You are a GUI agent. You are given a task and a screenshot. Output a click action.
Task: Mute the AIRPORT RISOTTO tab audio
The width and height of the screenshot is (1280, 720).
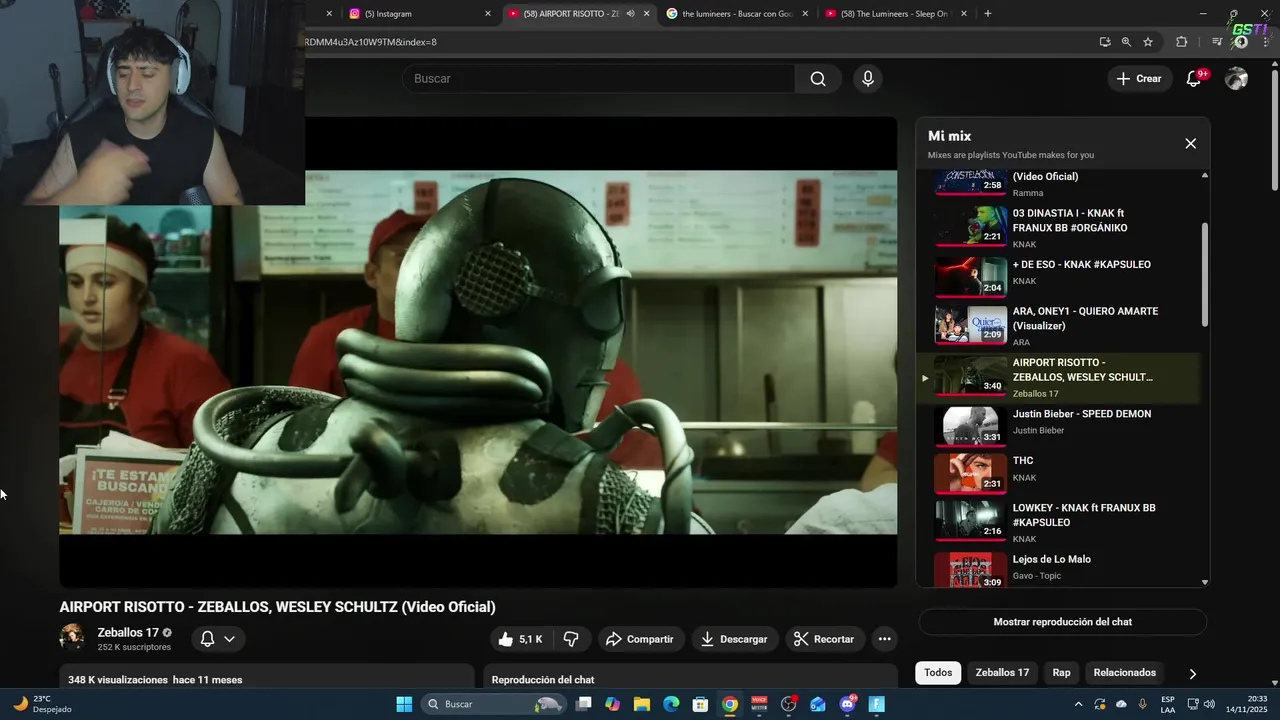click(x=630, y=14)
